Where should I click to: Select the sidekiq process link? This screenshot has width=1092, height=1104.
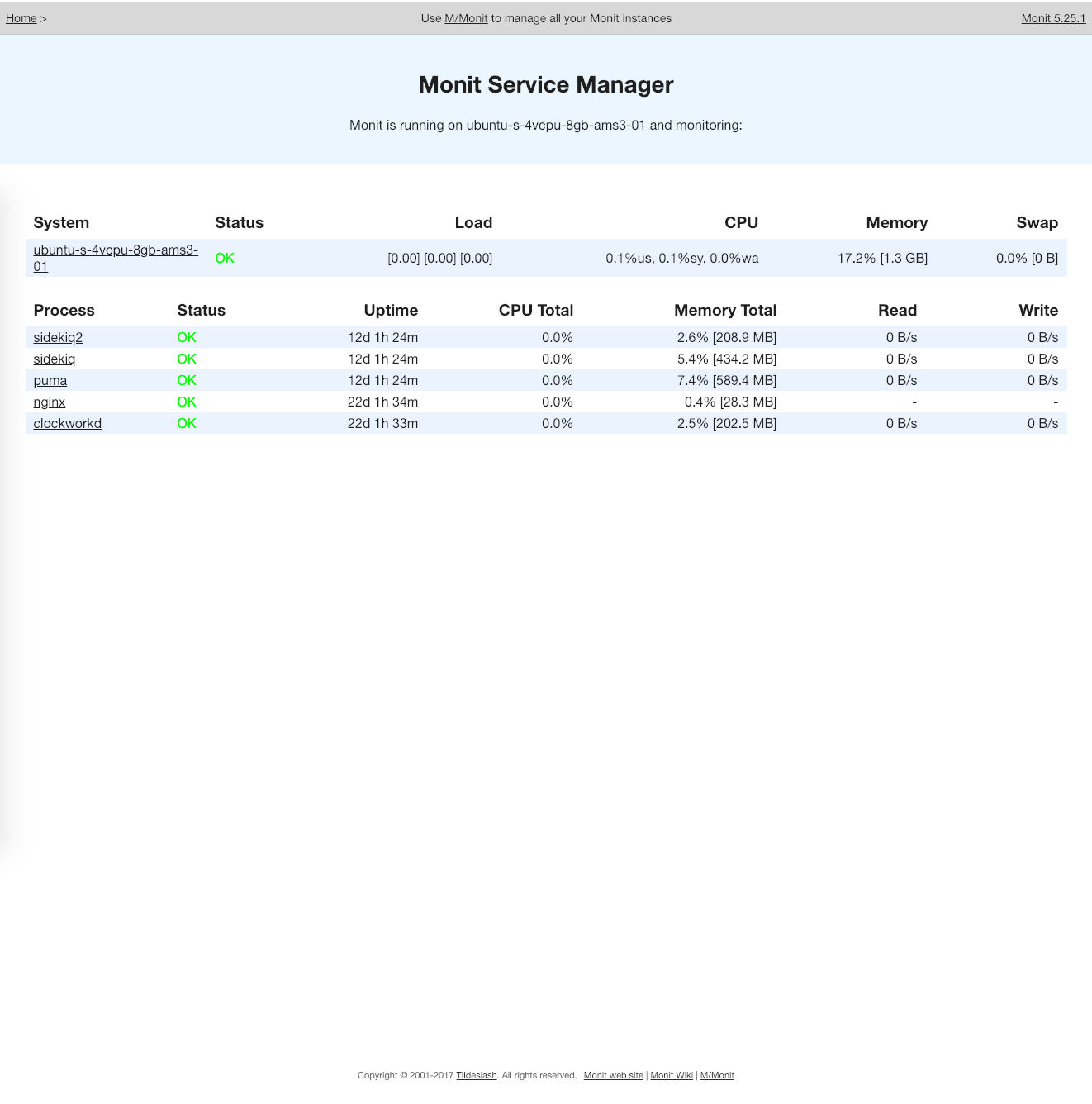pos(55,359)
